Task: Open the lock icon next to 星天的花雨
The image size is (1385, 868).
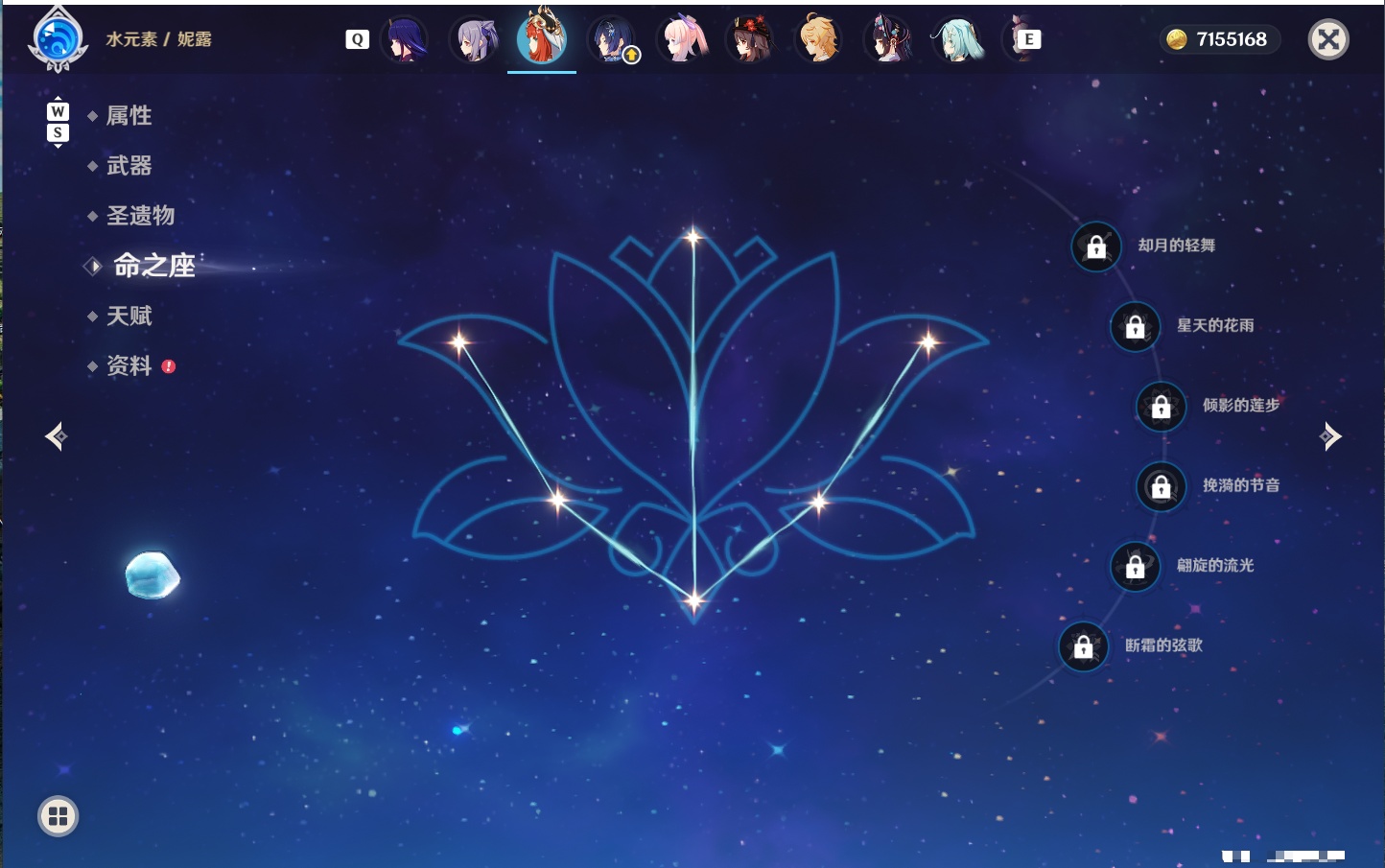Action: point(1136,326)
